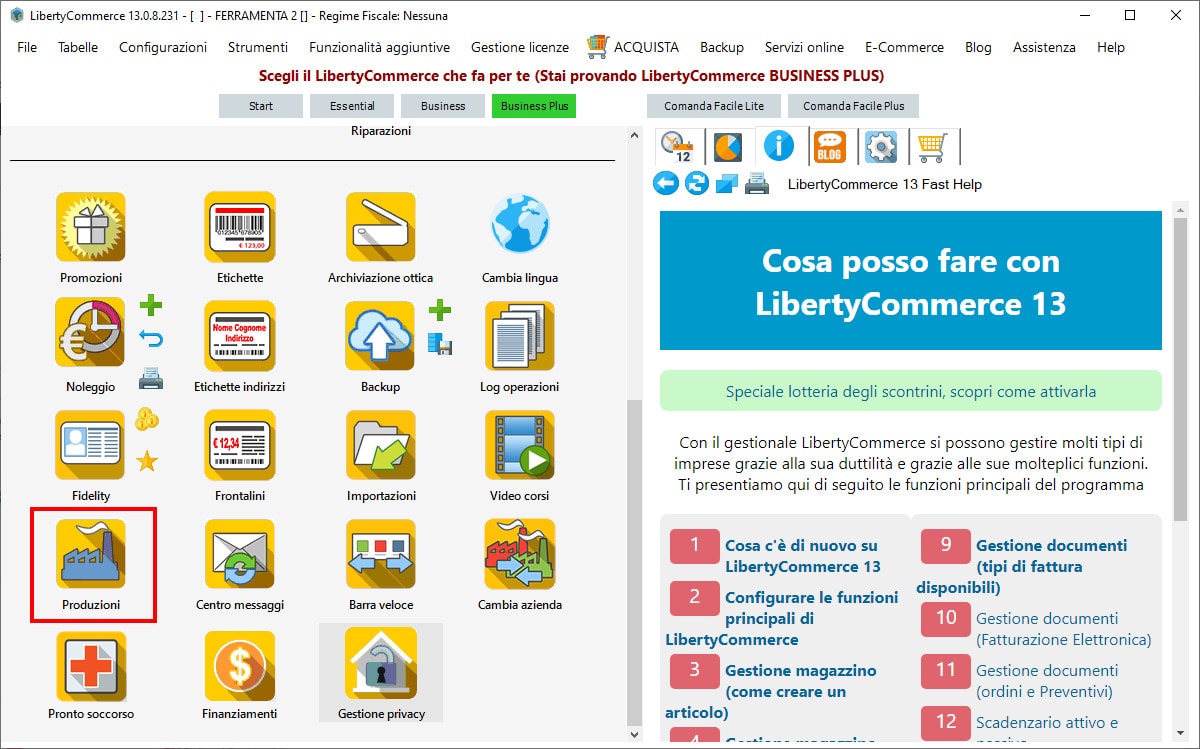The image size is (1200, 749).
Task: Click star icon beside Fidelity
Action: pos(147,461)
